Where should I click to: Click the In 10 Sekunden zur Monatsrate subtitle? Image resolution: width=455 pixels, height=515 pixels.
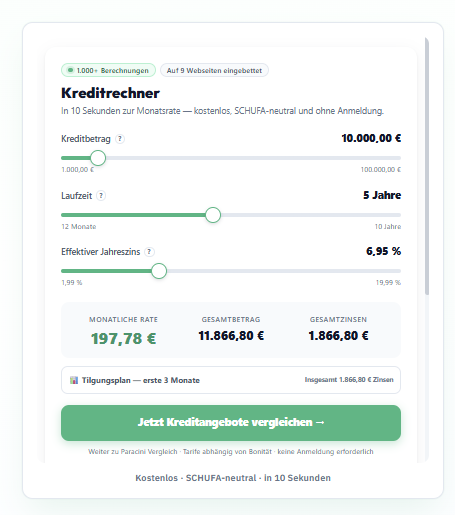tap(222, 111)
